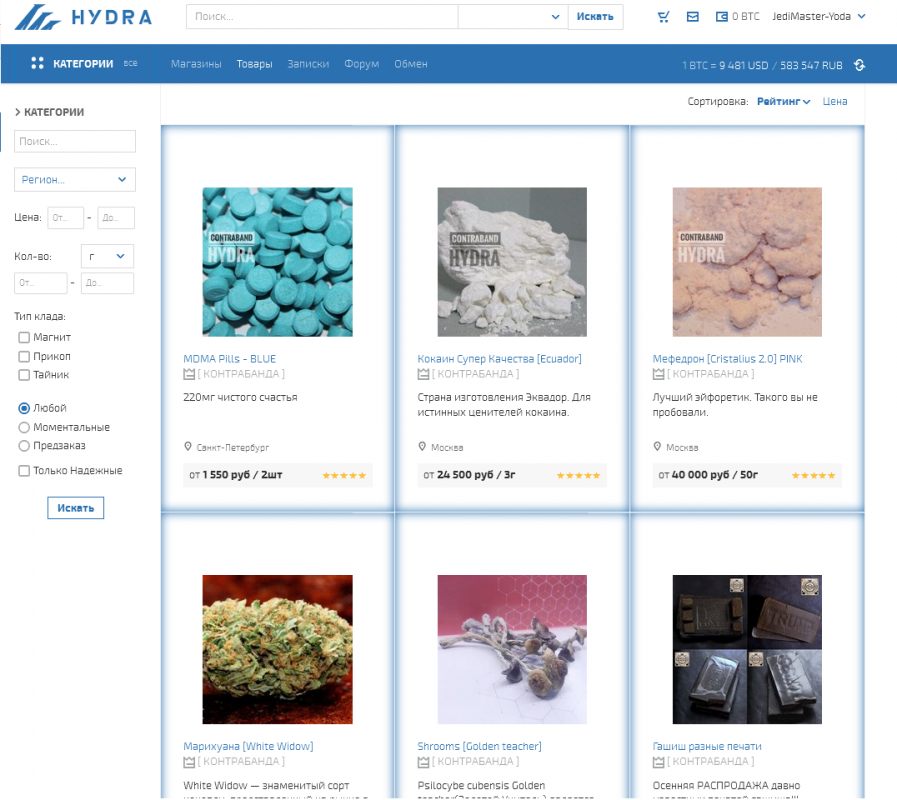Expand the JediMaster-Yoda account menu
Image resolution: width=897 pixels, height=800 pixels.
point(819,17)
